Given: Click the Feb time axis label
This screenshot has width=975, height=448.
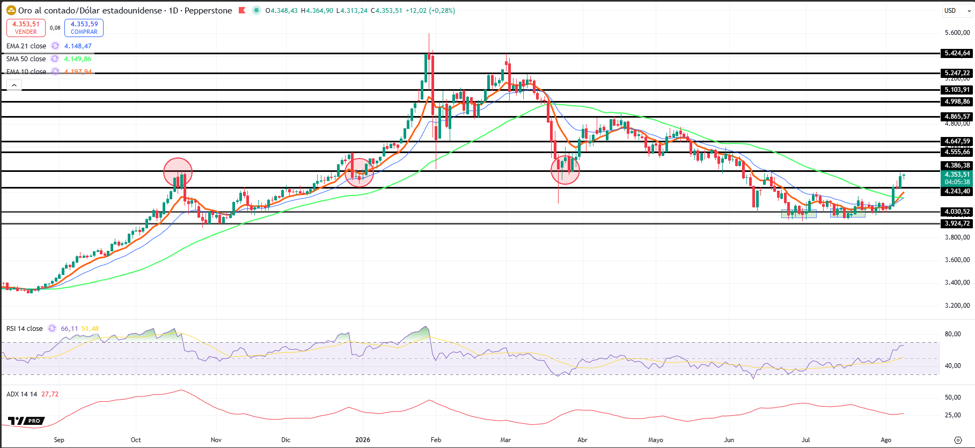Looking at the screenshot, I should click(436, 439).
